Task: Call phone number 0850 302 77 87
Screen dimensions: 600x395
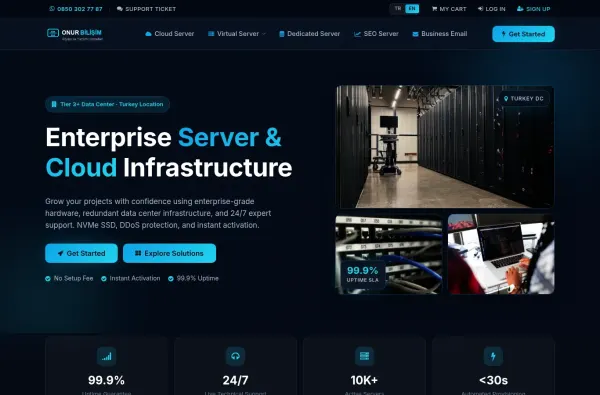Action: click(x=80, y=9)
